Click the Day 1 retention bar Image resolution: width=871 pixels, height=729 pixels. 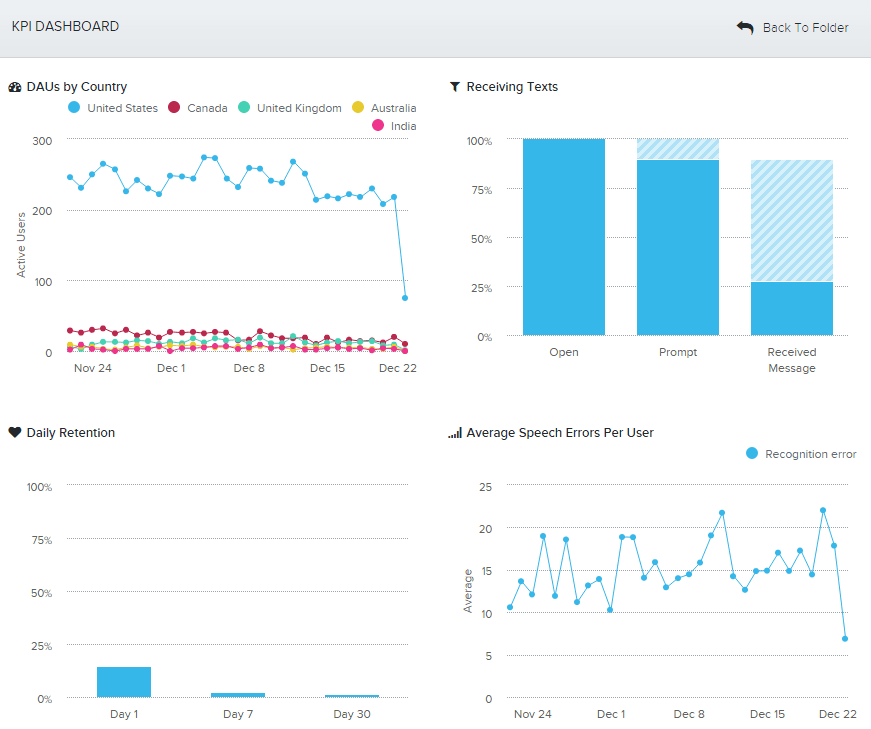[x=123, y=682]
